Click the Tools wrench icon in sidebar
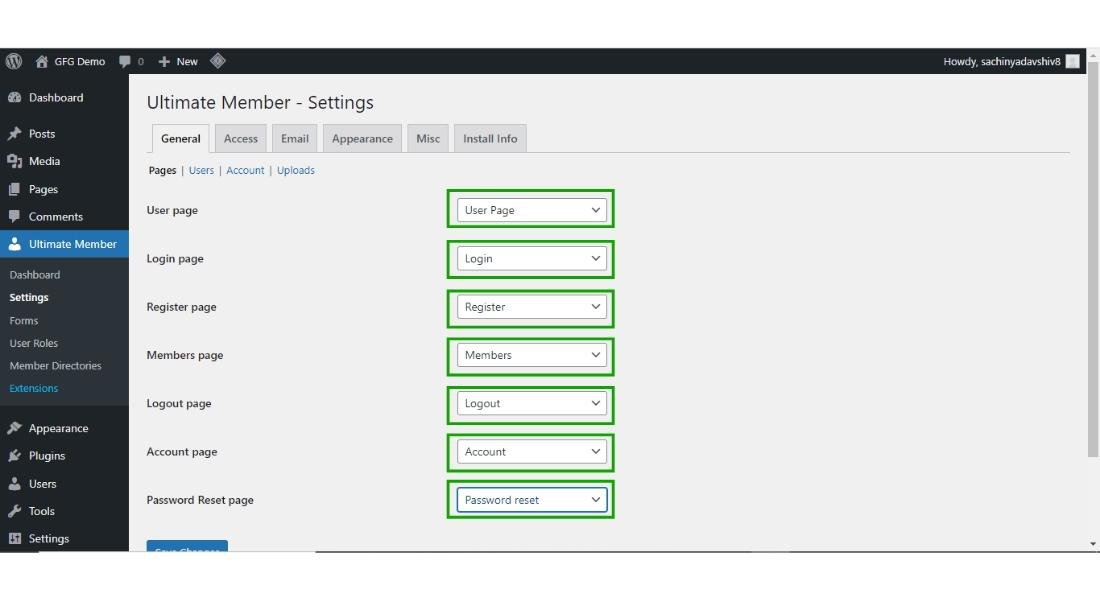The image size is (1100, 600). pyautogui.click(x=14, y=511)
